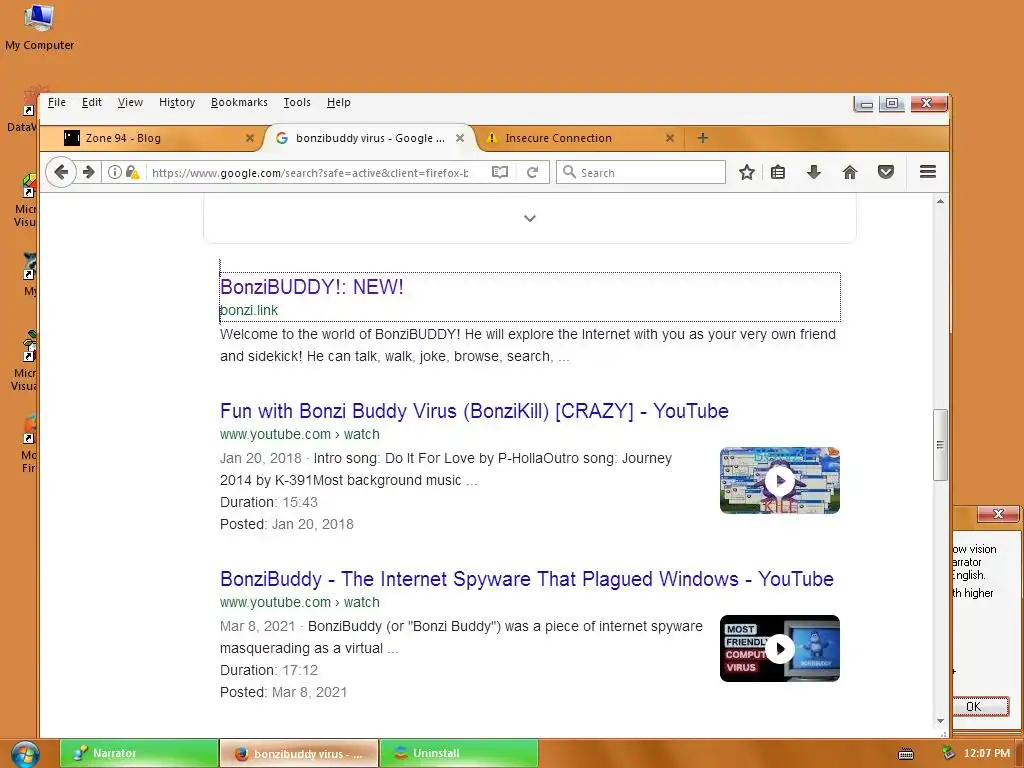The height and width of the screenshot is (768, 1024).
Task: Click the padlock warning icon in address bar
Action: (x=133, y=172)
